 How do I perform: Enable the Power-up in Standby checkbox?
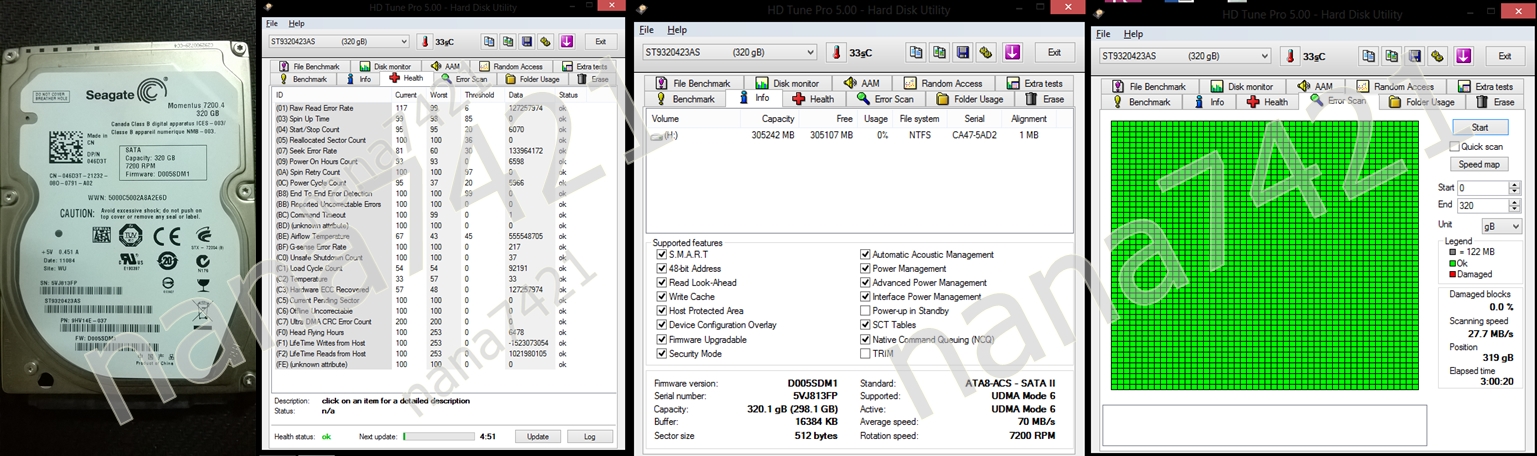[x=865, y=310]
